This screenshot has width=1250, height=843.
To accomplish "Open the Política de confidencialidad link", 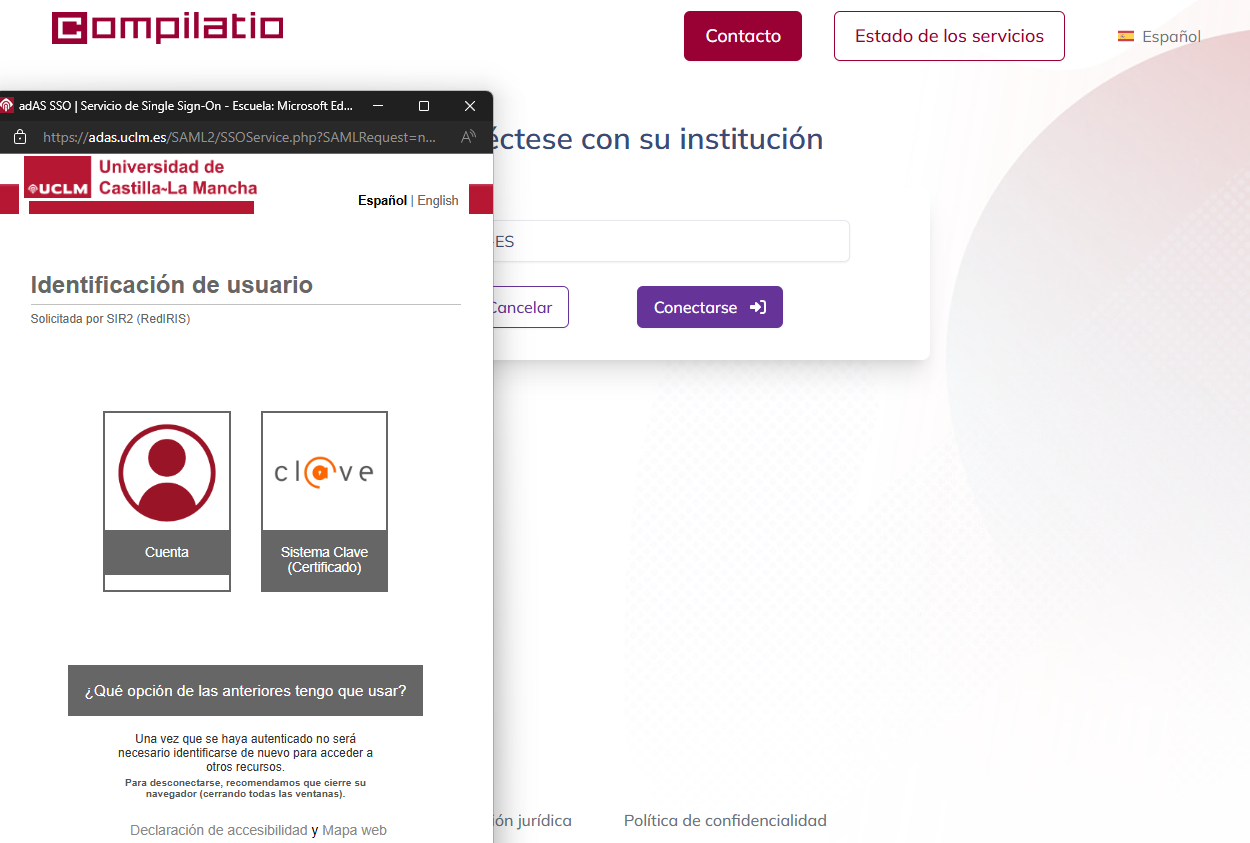I will 725,821.
